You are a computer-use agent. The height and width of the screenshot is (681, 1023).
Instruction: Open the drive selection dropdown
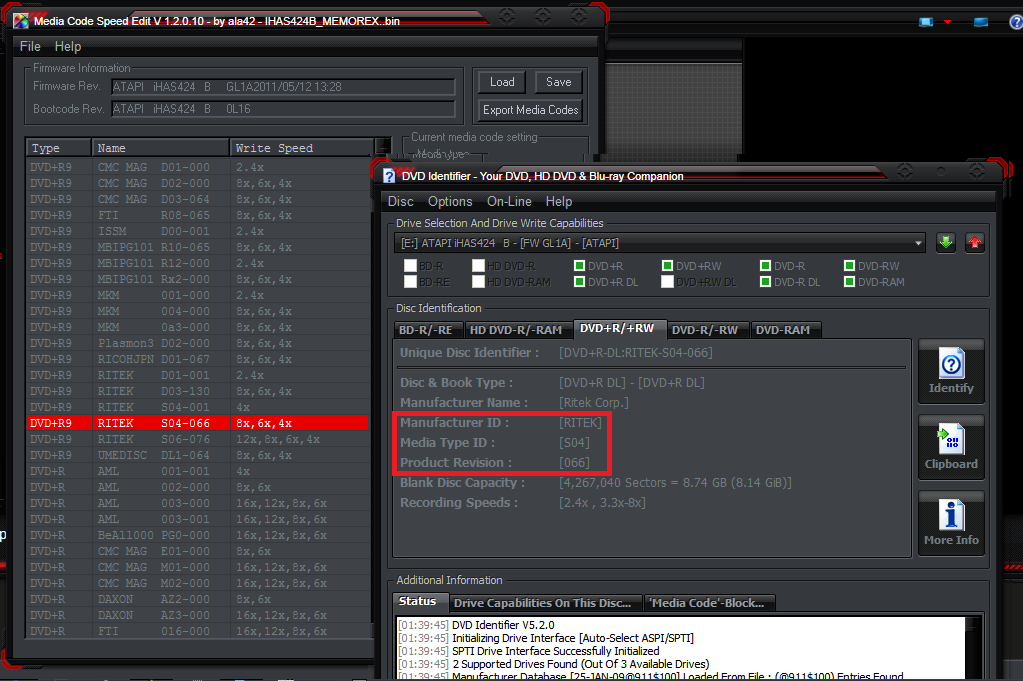tap(660, 243)
